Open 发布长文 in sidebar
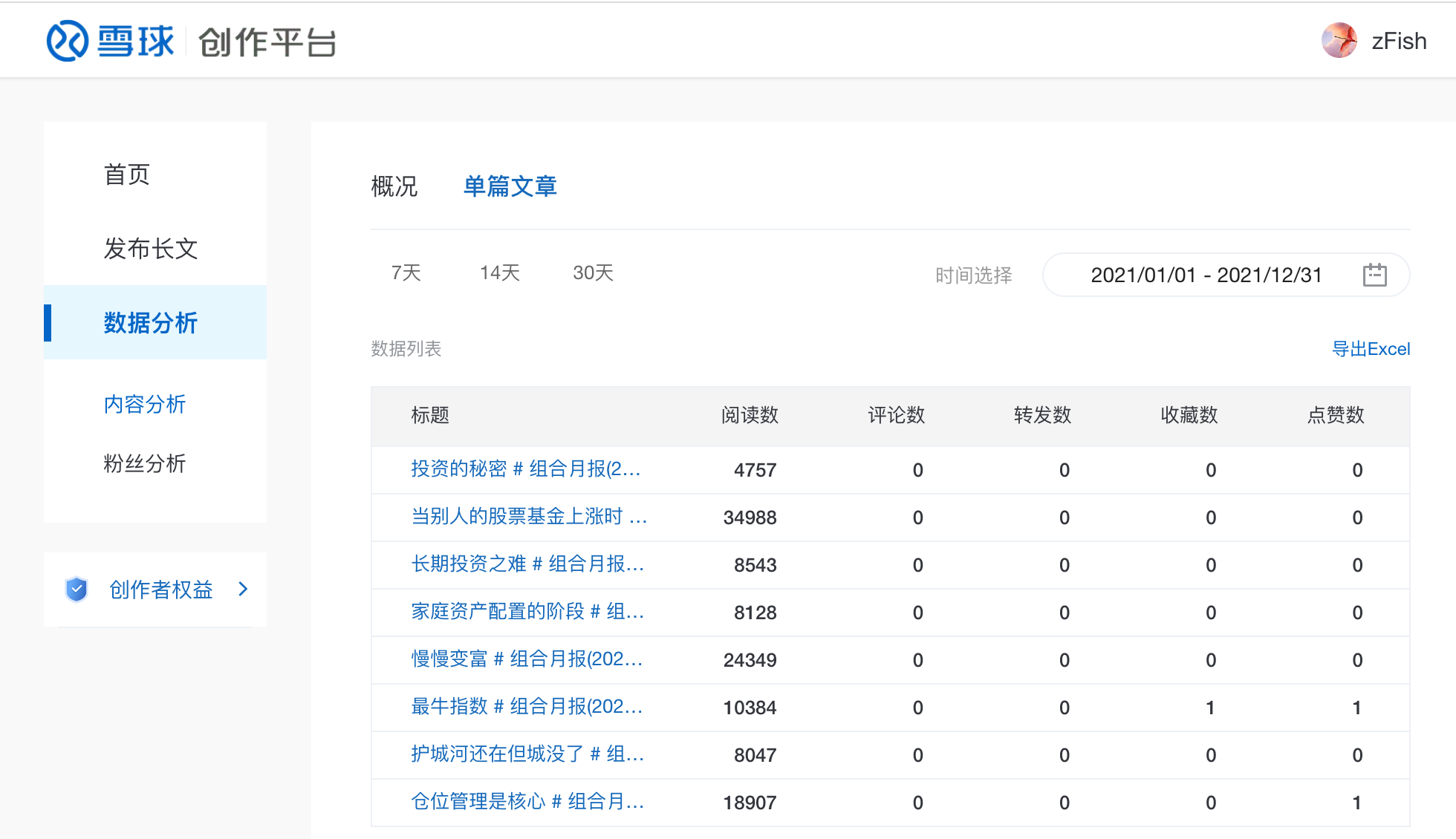Viewport: 1456px width, 839px height. [151, 249]
